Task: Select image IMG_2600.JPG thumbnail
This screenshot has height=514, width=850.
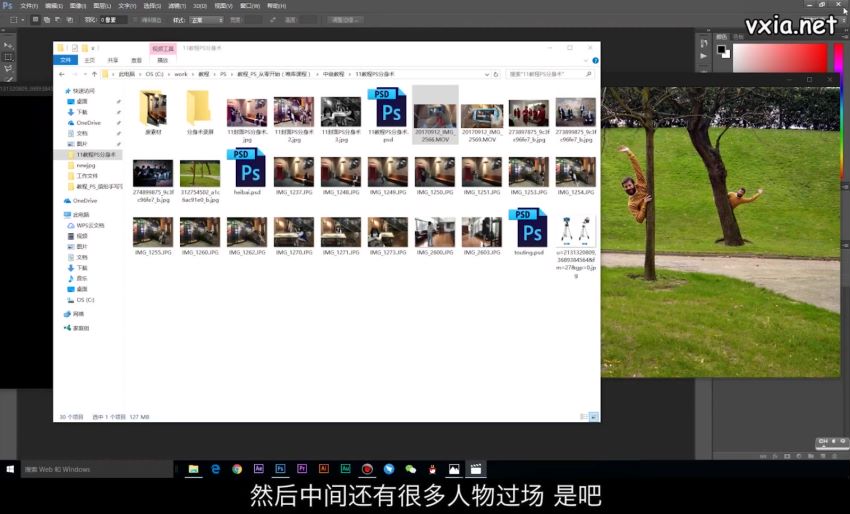Action: 435,236
